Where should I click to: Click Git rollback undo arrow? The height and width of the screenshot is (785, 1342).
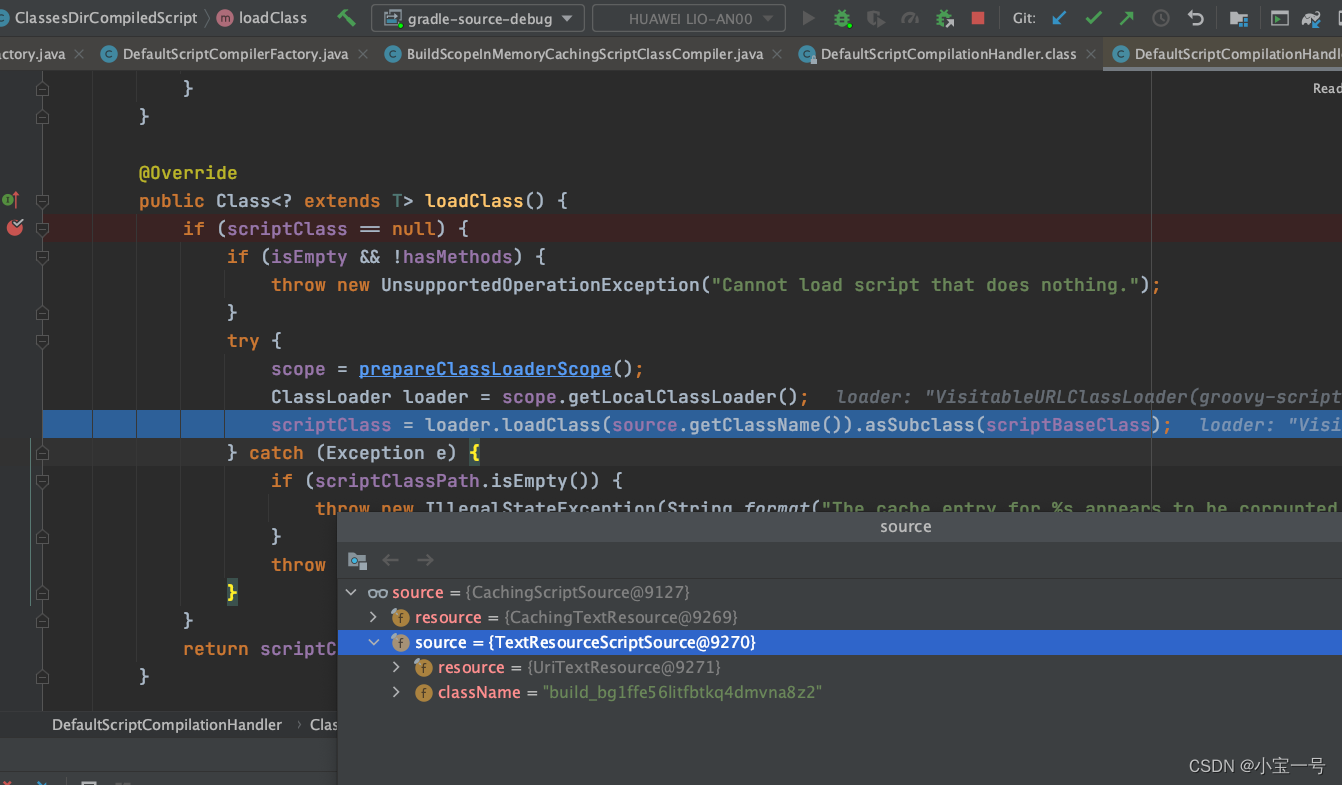tap(1195, 18)
